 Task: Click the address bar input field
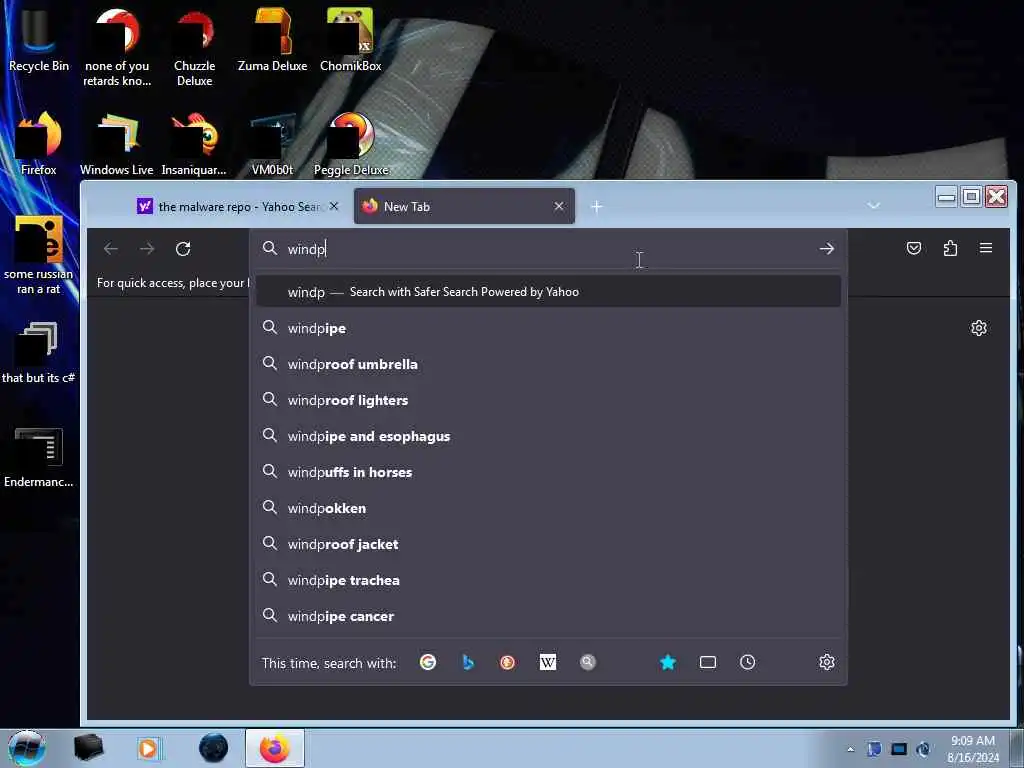point(549,249)
